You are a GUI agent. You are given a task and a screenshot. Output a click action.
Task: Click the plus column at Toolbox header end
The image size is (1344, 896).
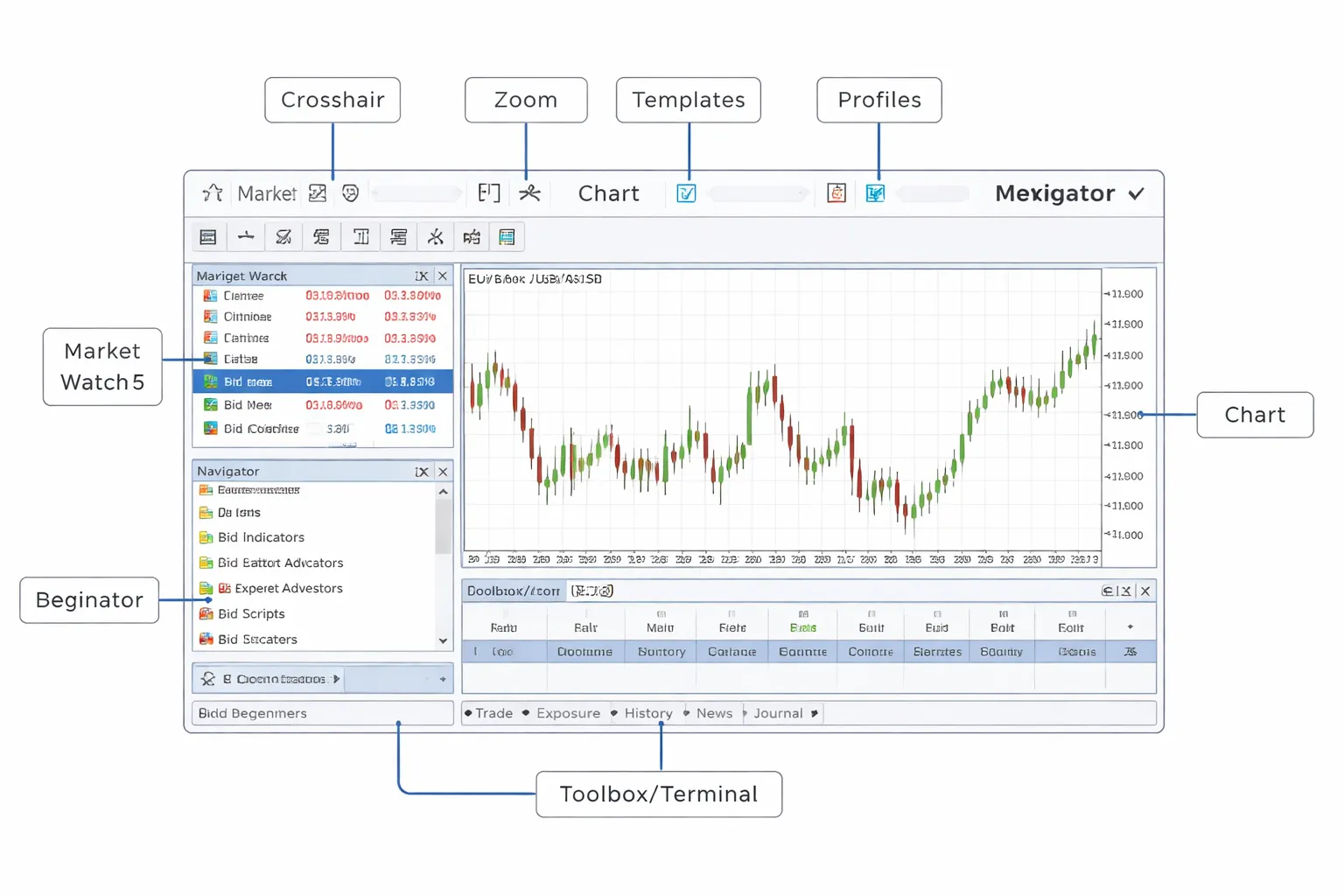pyautogui.click(x=1130, y=626)
